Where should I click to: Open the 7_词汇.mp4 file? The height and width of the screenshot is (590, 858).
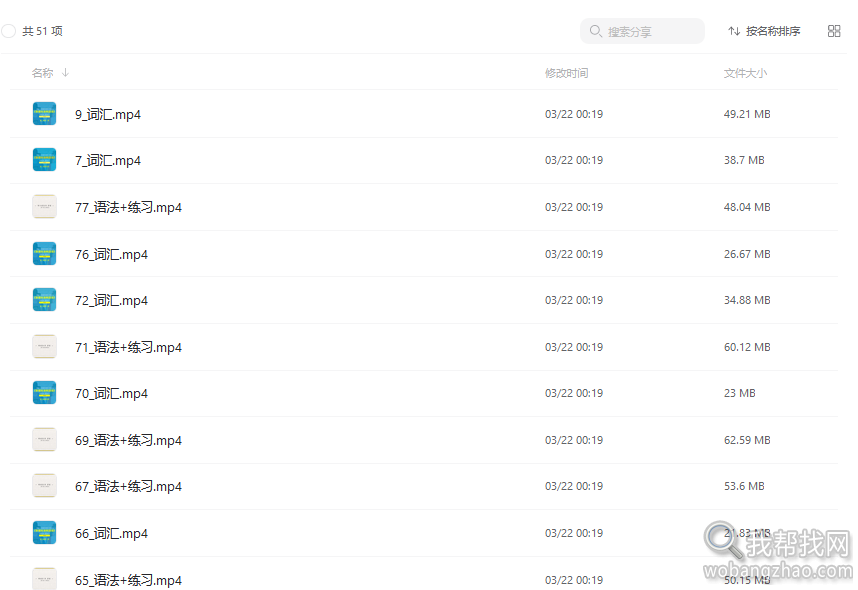pyautogui.click(x=108, y=160)
